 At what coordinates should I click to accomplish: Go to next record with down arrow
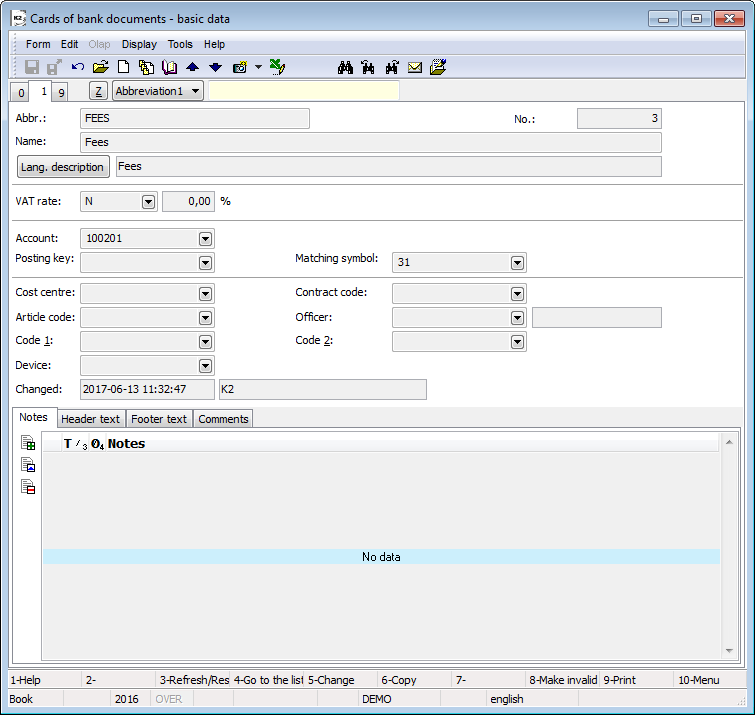[215, 67]
